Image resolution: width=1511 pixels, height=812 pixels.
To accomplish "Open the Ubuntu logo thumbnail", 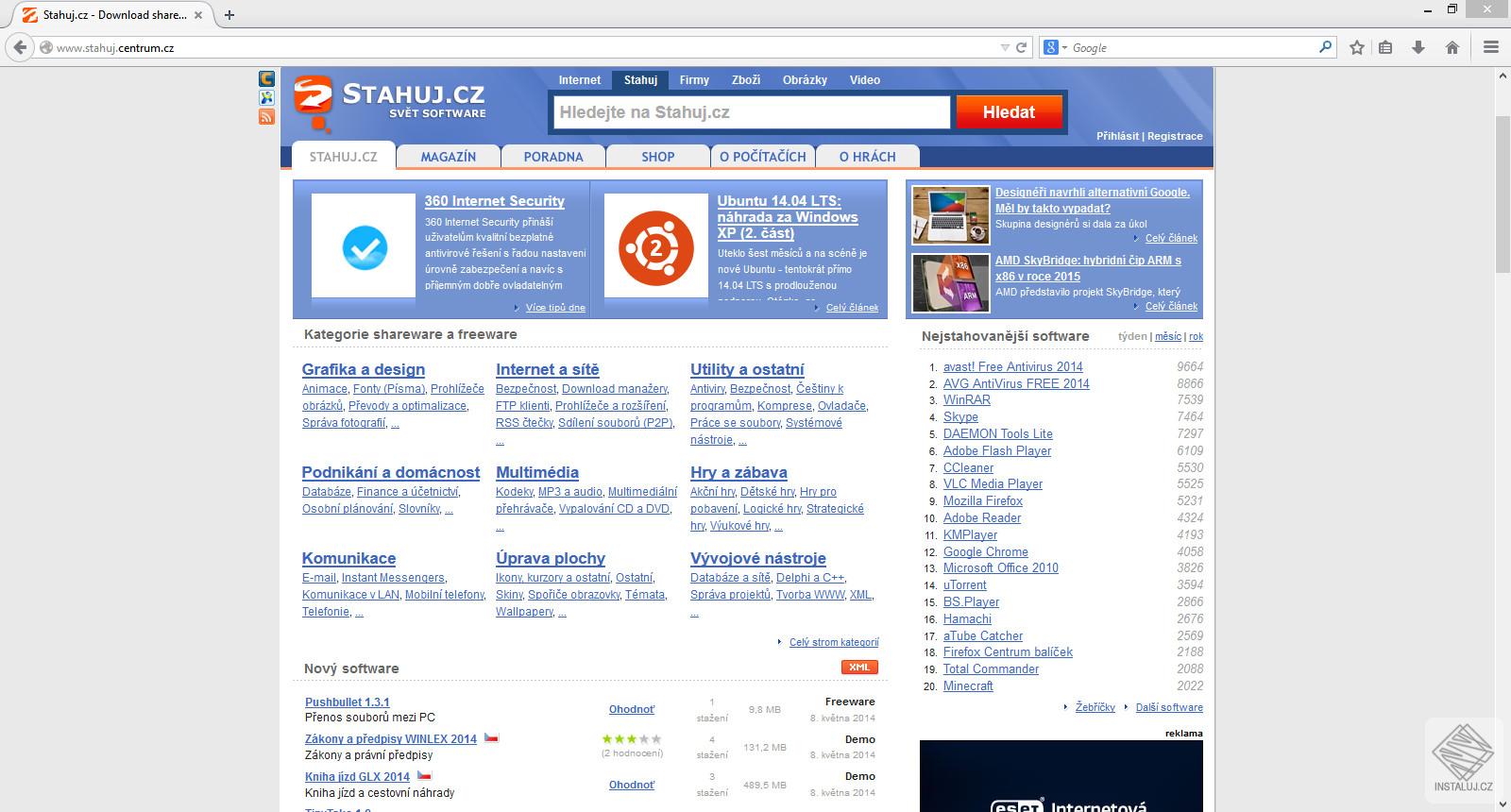I will (x=655, y=245).
